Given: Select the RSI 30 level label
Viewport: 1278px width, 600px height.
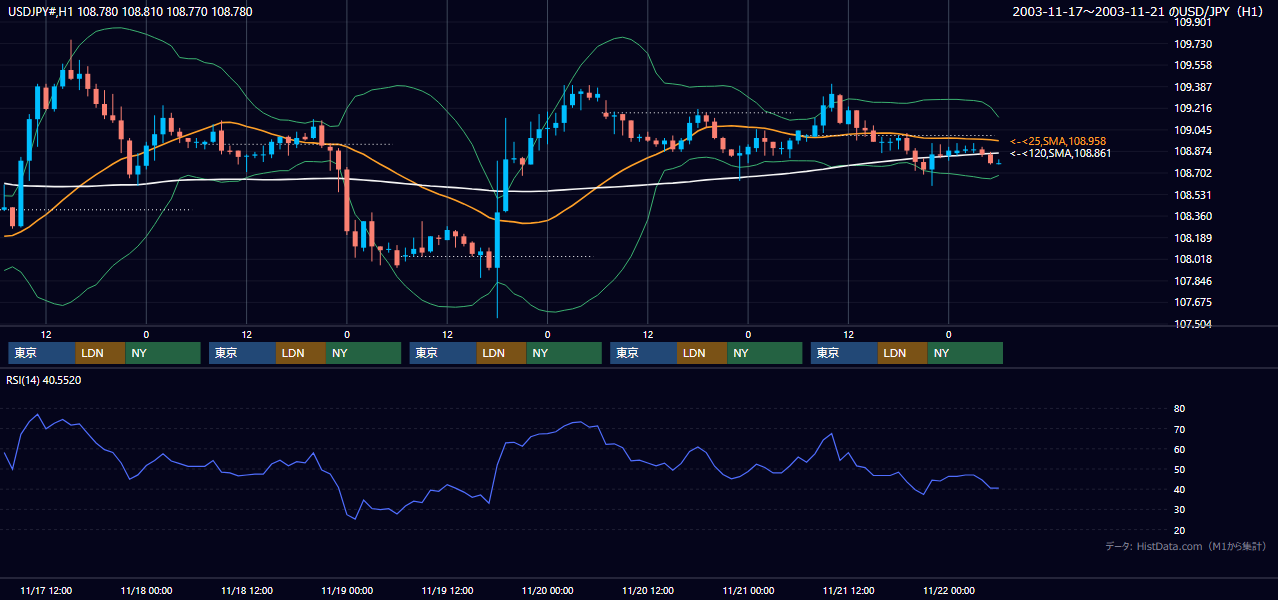Looking at the screenshot, I should pyautogui.click(x=1180, y=509).
